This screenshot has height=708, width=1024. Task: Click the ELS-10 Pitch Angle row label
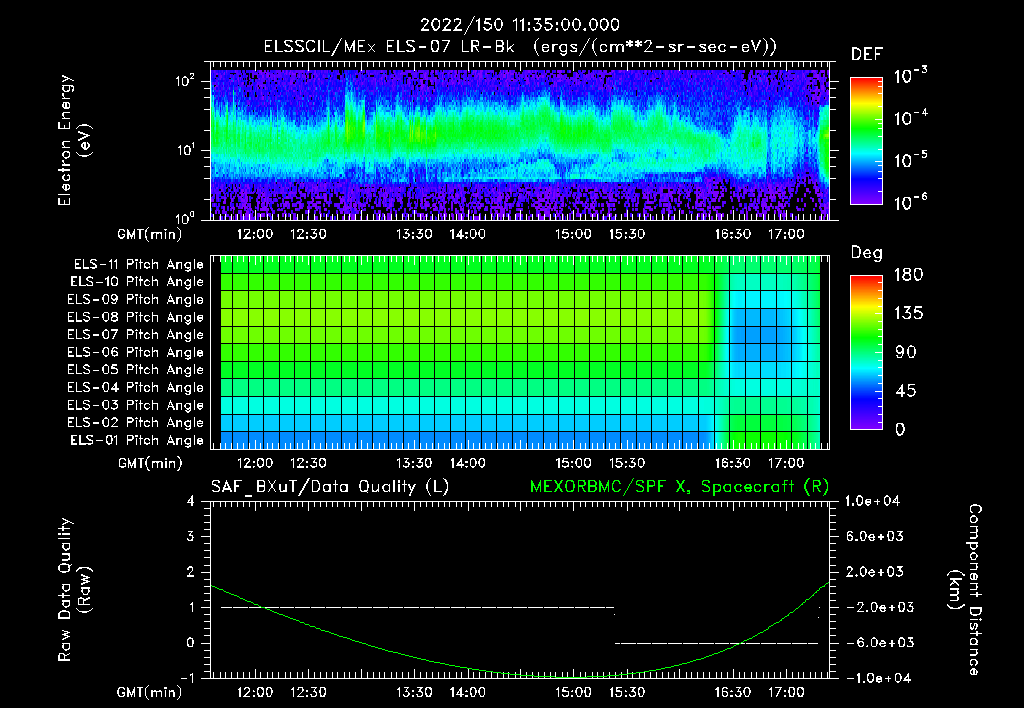coord(137,282)
